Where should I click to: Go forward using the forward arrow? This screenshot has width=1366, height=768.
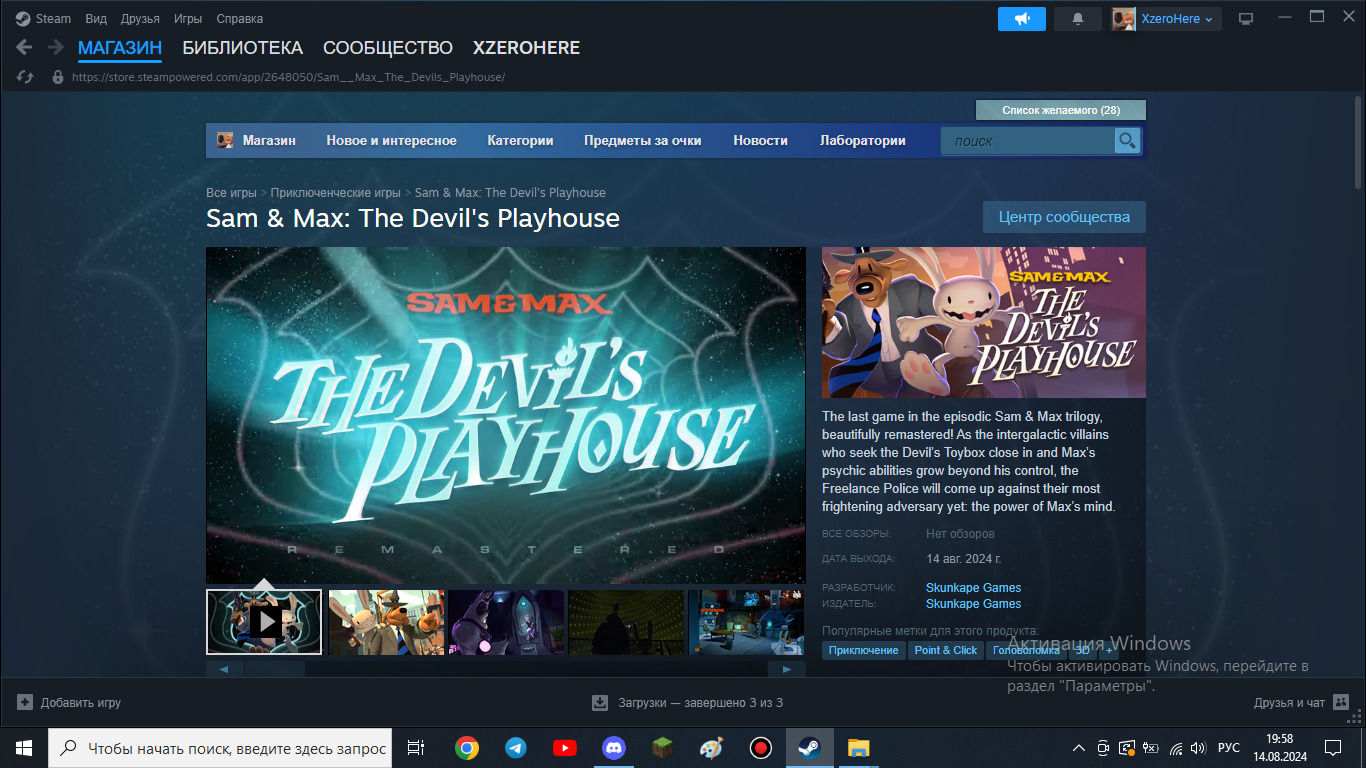56,47
